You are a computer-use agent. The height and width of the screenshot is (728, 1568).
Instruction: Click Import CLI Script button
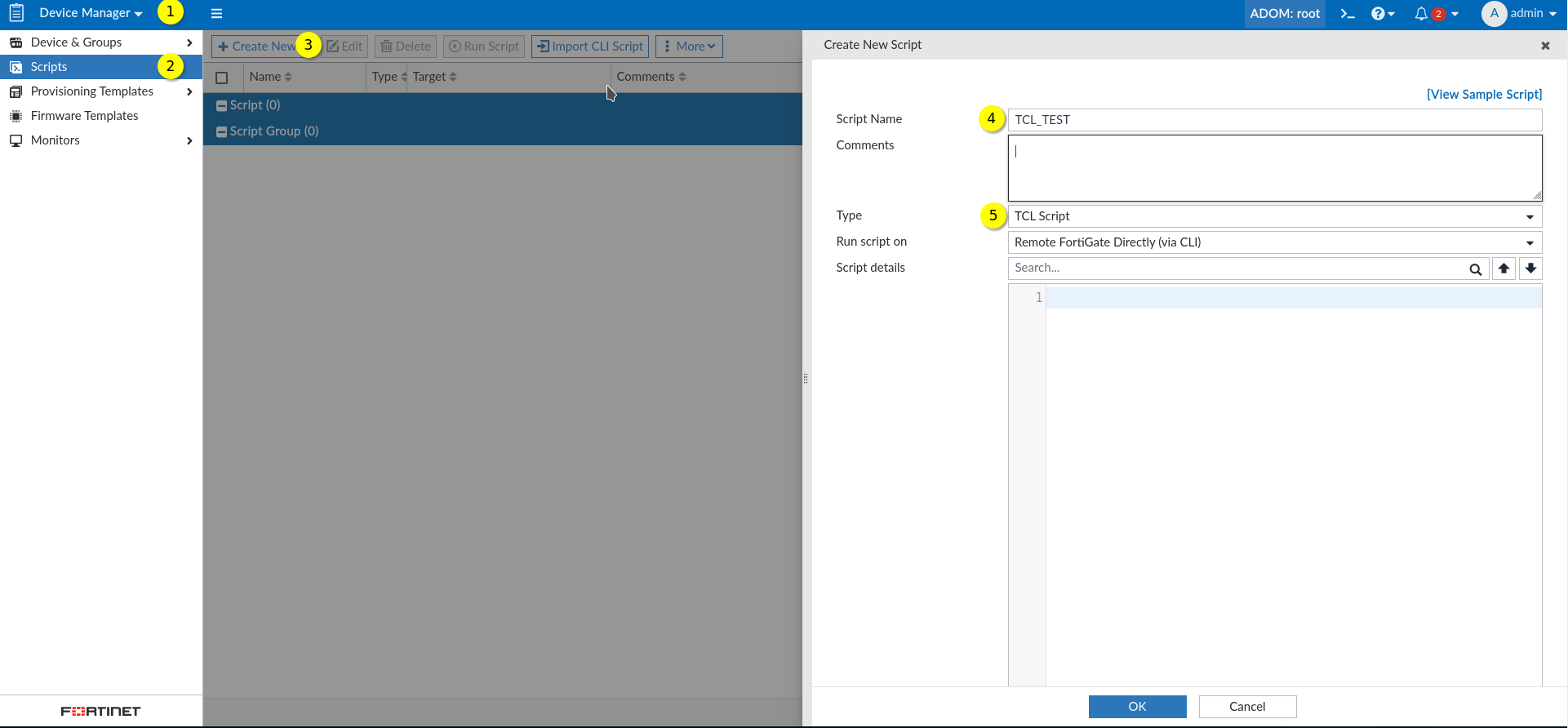[x=590, y=47]
